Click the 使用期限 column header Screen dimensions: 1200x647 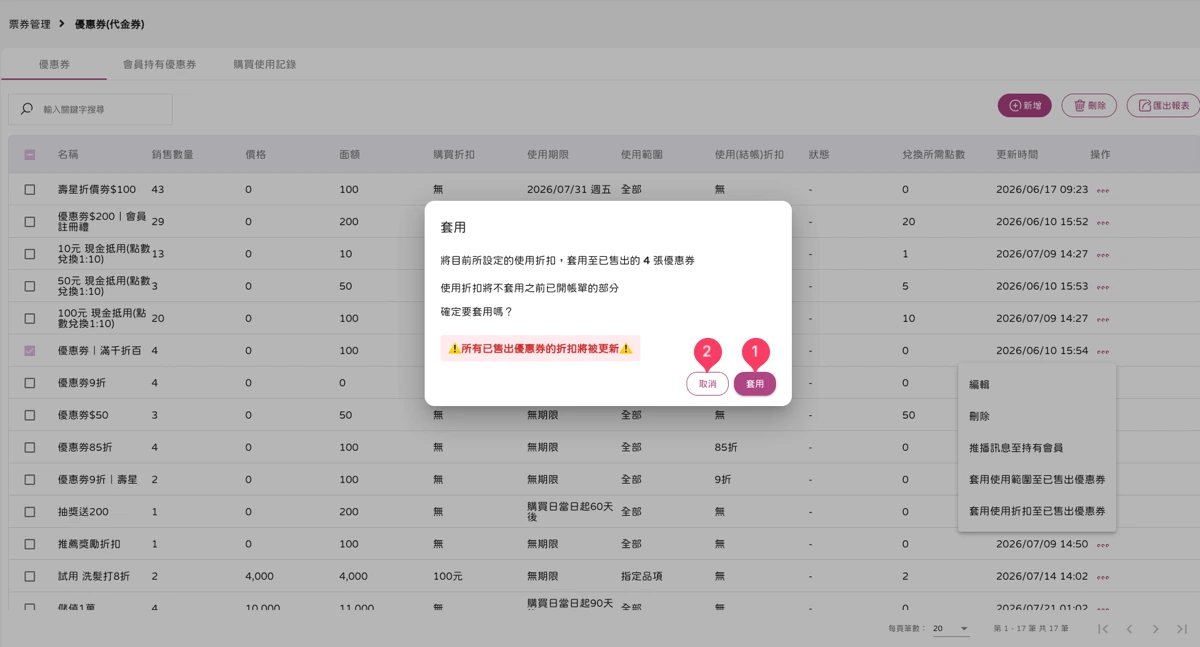coord(548,155)
